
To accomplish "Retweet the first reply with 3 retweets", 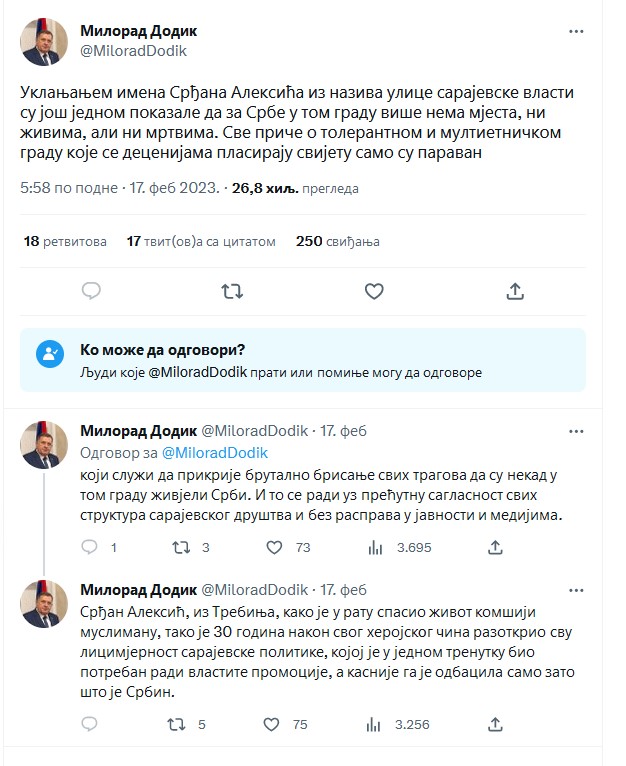I will tap(181, 547).
